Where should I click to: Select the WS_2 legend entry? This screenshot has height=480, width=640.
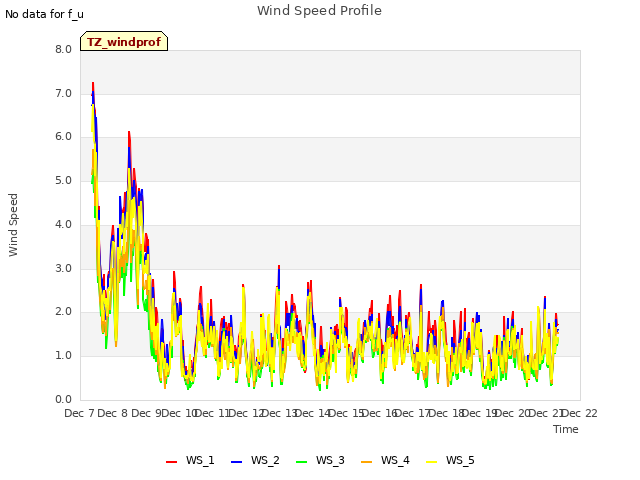(255, 460)
